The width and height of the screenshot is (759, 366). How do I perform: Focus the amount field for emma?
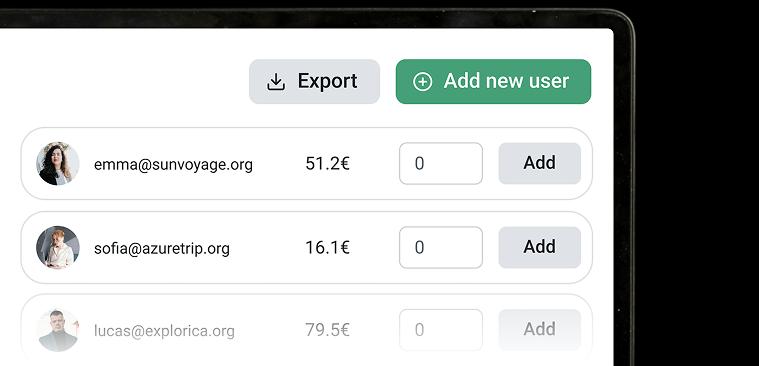pos(440,163)
